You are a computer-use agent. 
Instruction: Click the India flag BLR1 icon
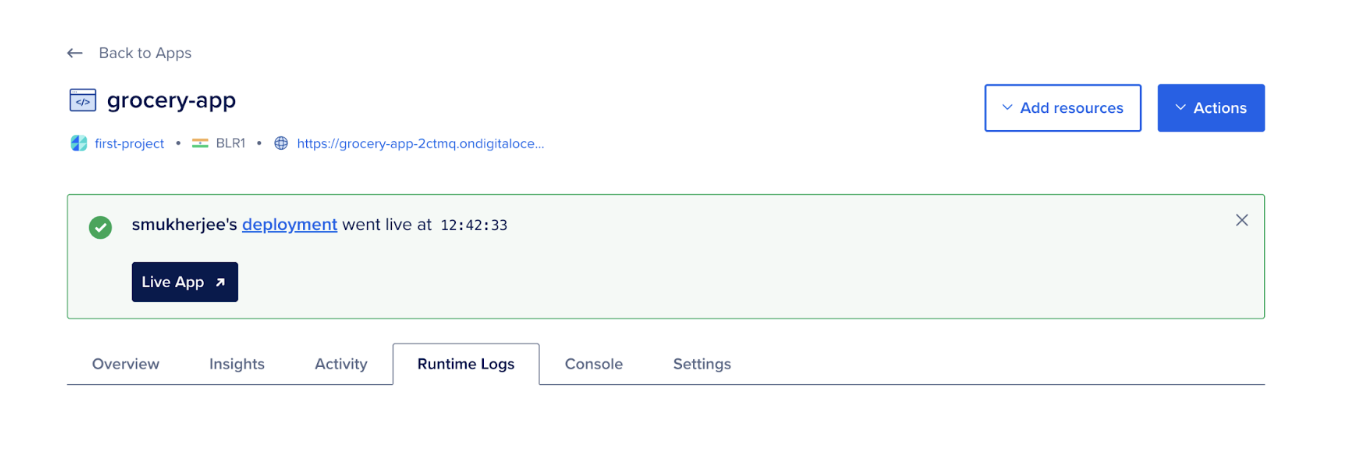(199, 143)
